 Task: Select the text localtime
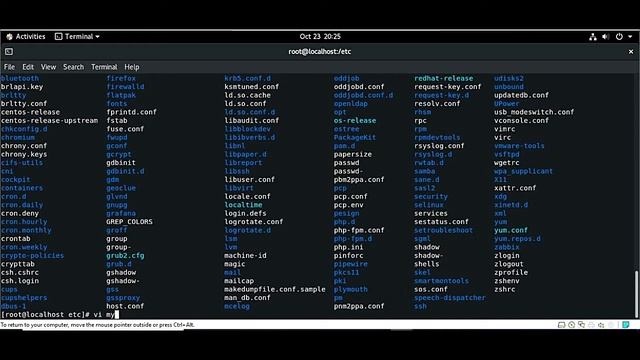point(243,205)
